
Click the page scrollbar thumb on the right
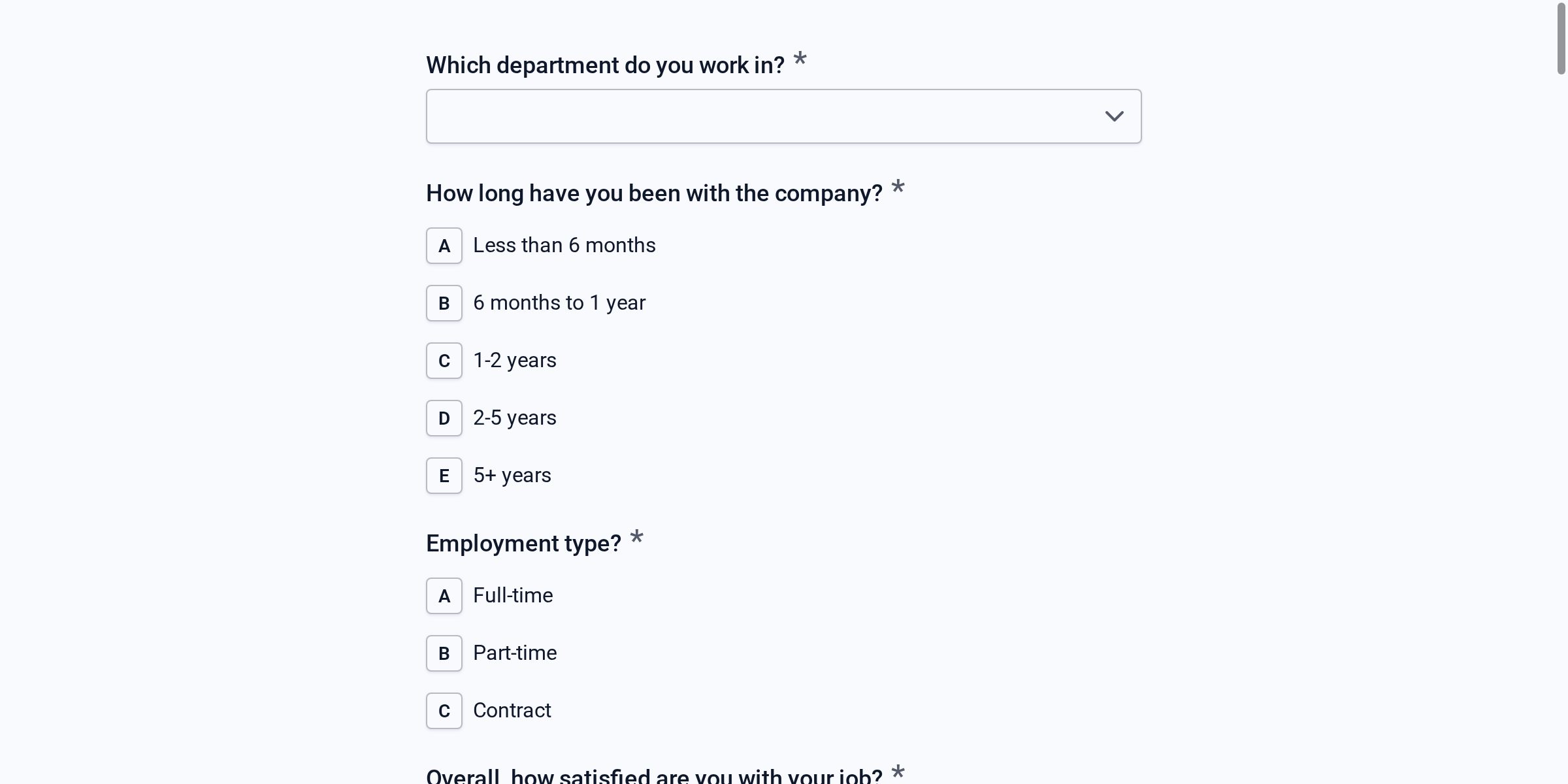[1561, 39]
